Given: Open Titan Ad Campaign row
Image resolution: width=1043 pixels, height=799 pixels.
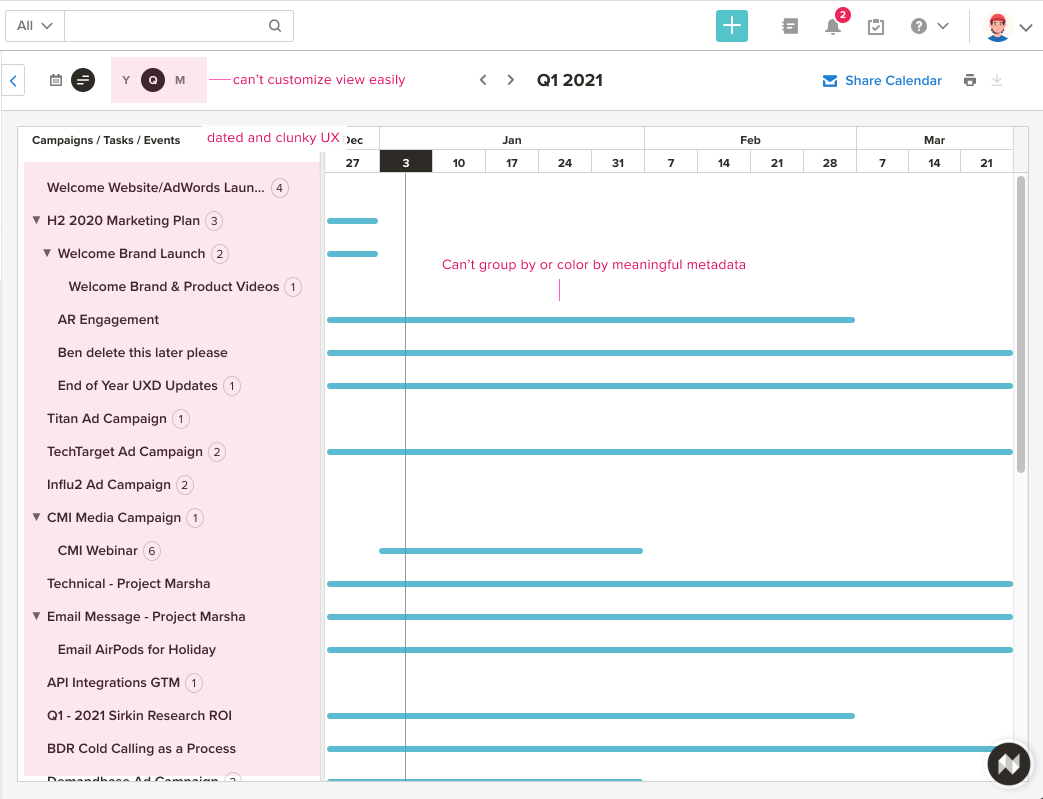Looking at the screenshot, I should click(x=106, y=418).
